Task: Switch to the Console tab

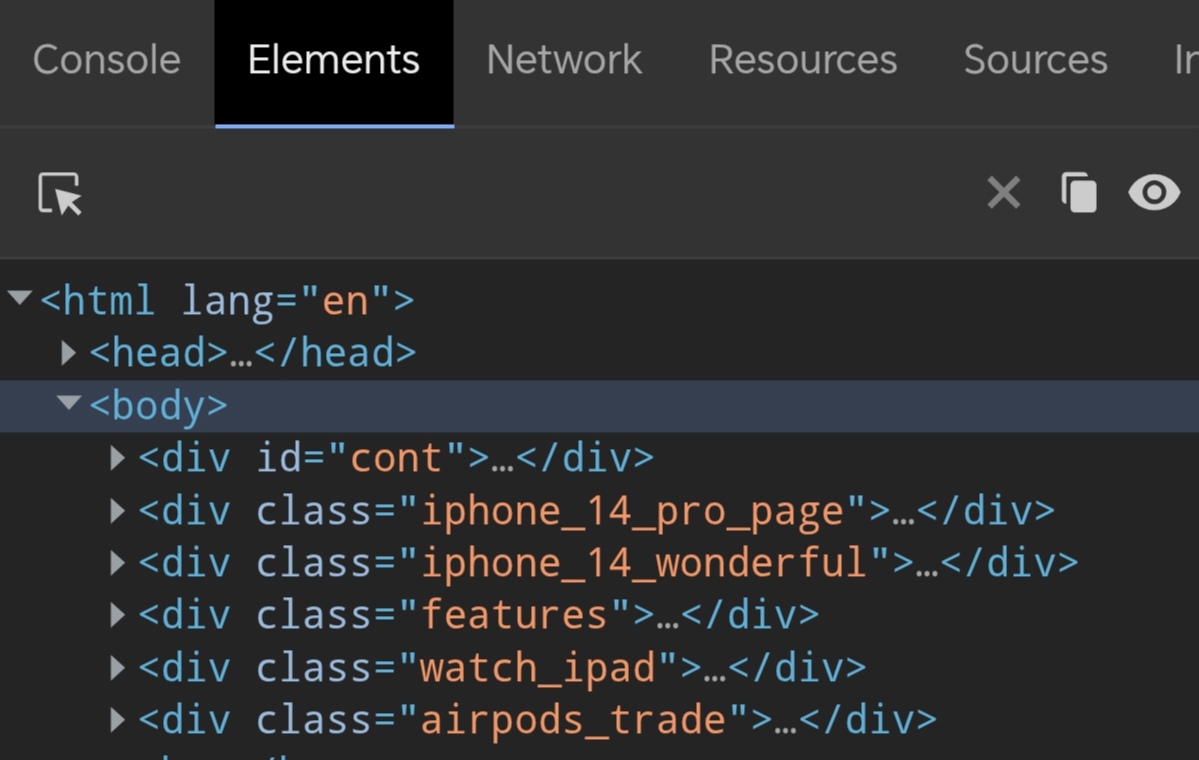Action: click(x=106, y=60)
